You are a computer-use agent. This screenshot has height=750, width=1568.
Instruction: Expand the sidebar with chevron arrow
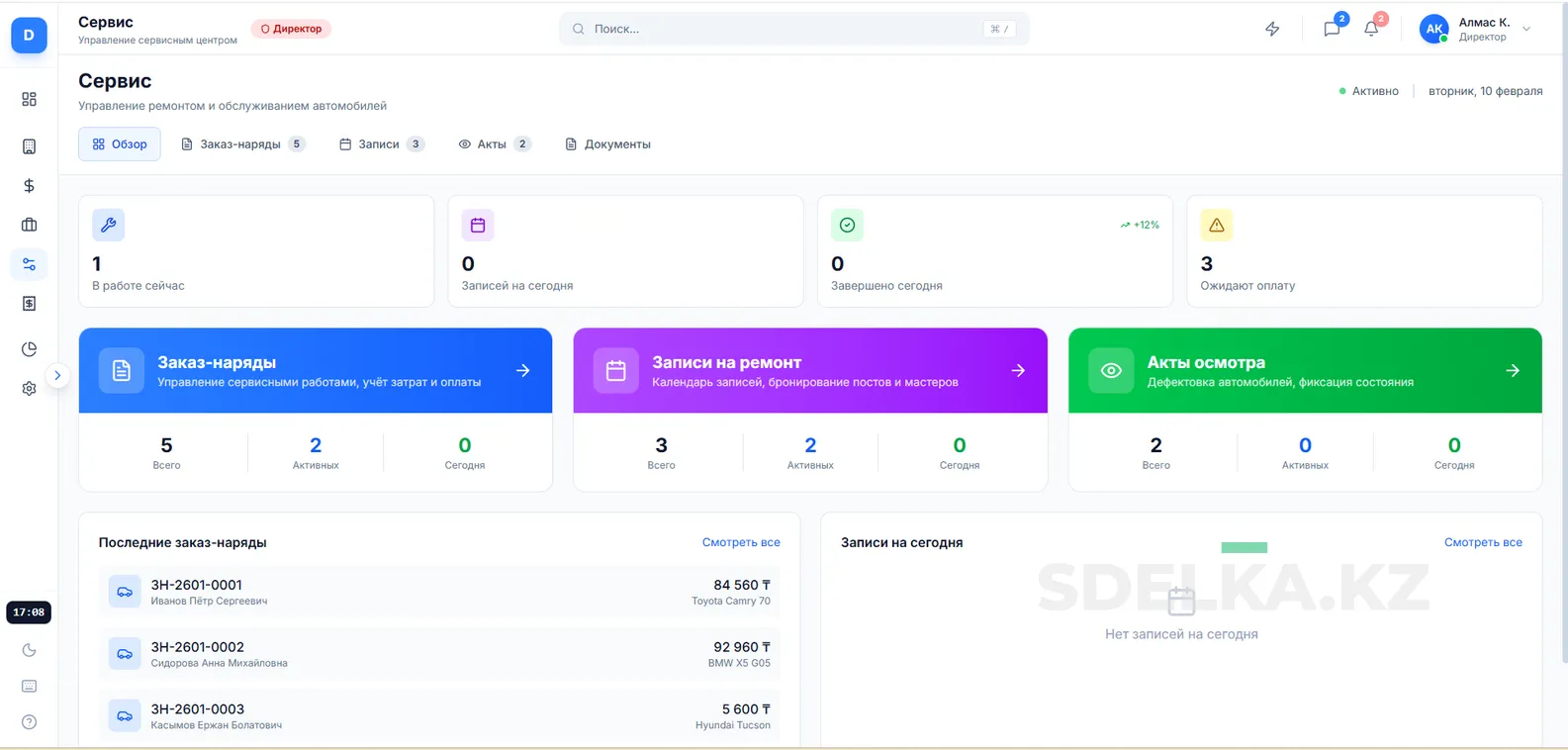coord(57,375)
